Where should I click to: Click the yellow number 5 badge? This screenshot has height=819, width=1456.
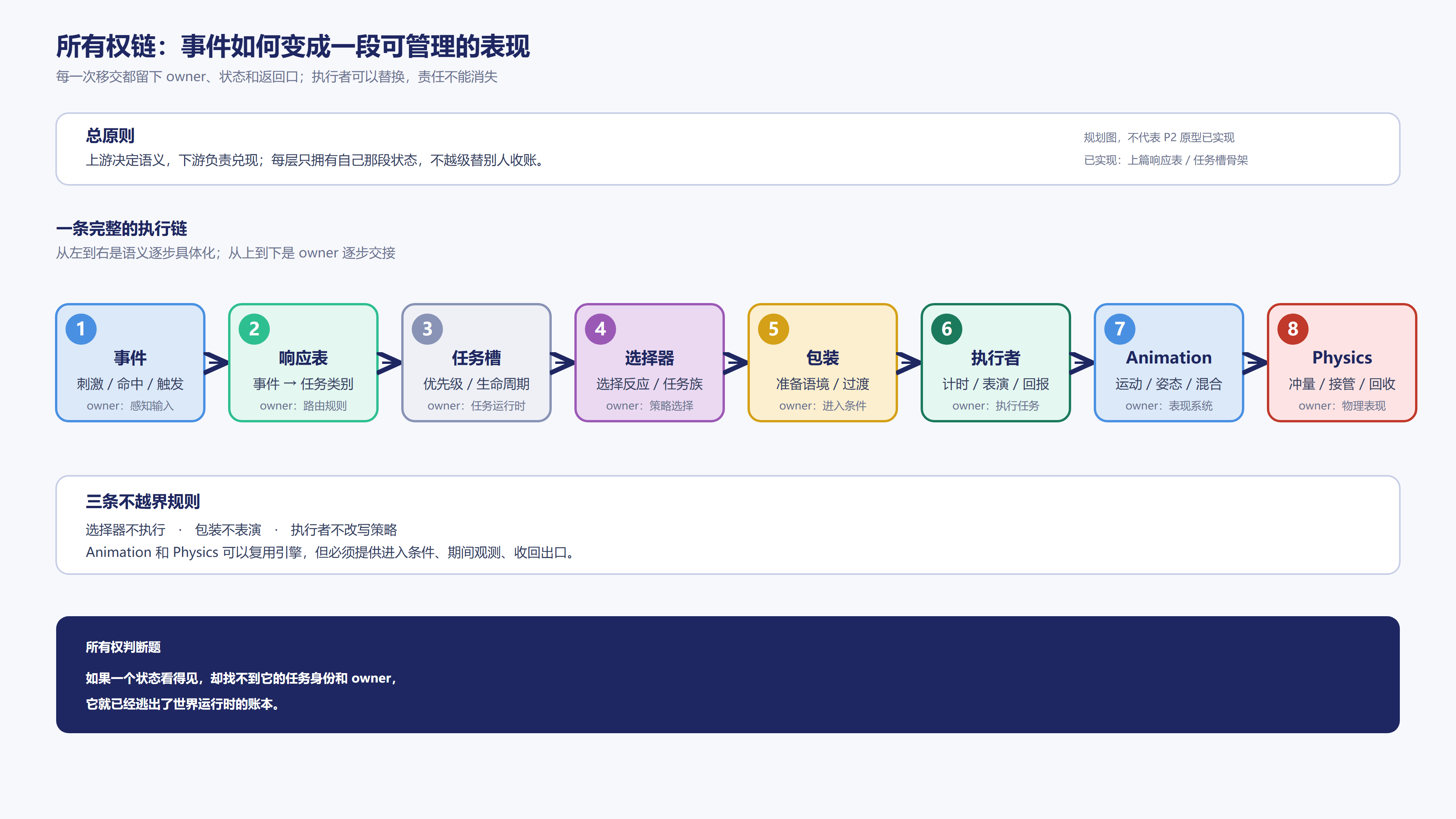click(x=773, y=329)
